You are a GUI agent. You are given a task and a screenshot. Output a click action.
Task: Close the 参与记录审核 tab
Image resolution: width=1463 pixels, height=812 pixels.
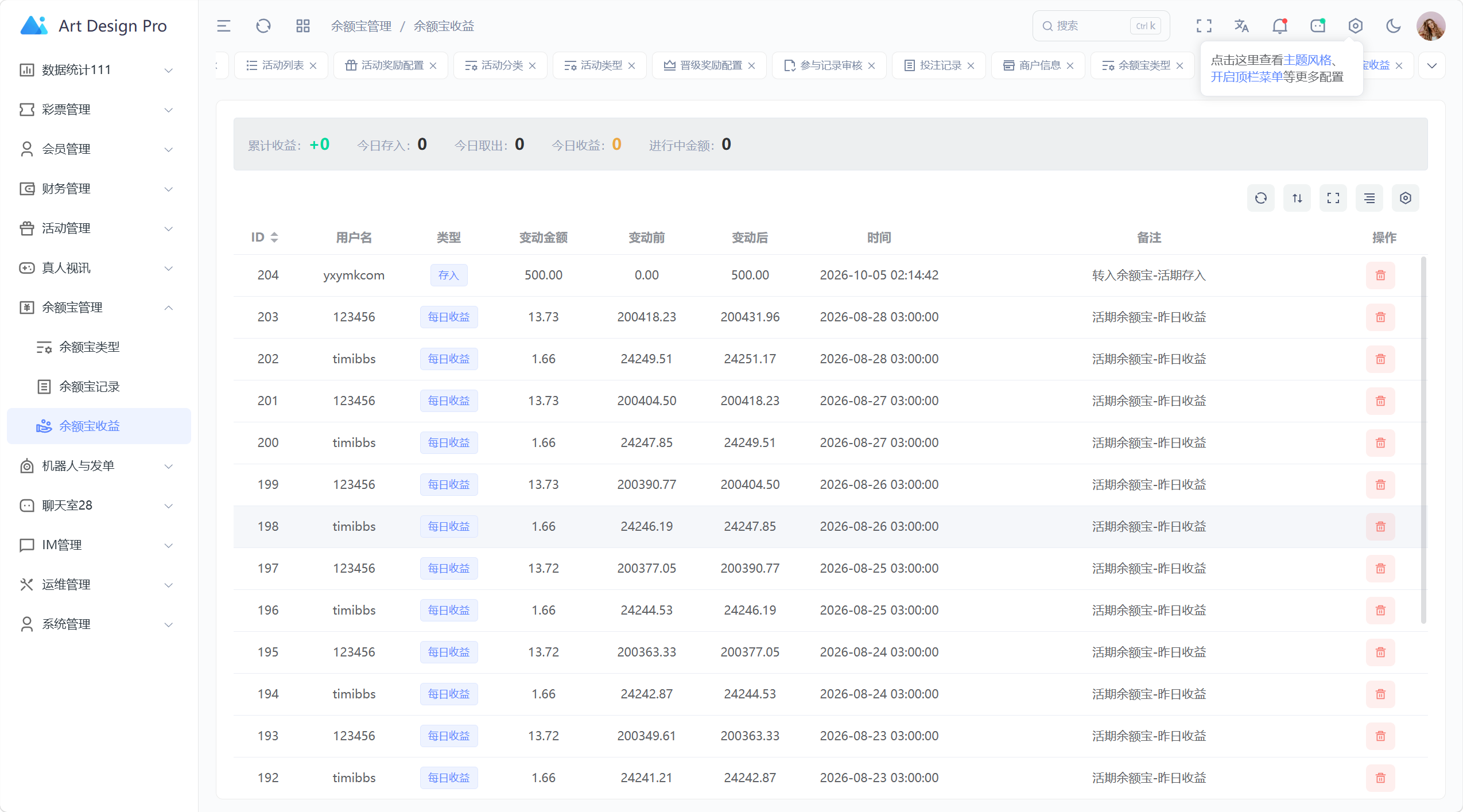872,66
